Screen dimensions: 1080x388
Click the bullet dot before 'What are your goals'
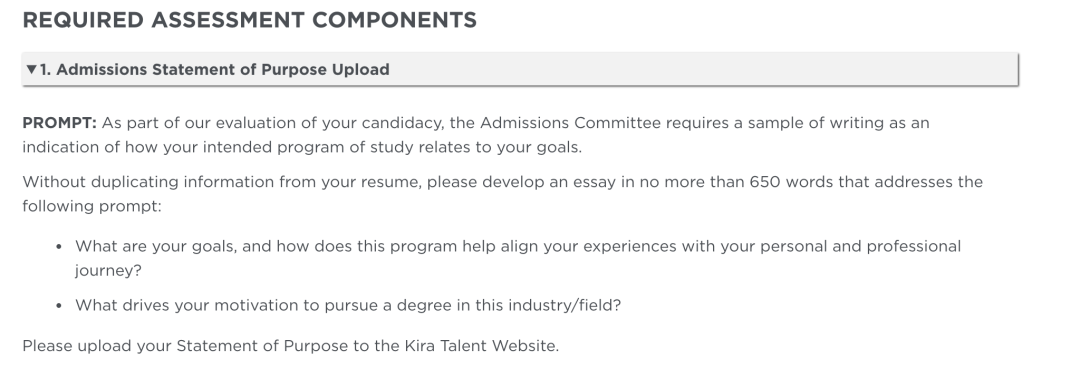(59, 247)
